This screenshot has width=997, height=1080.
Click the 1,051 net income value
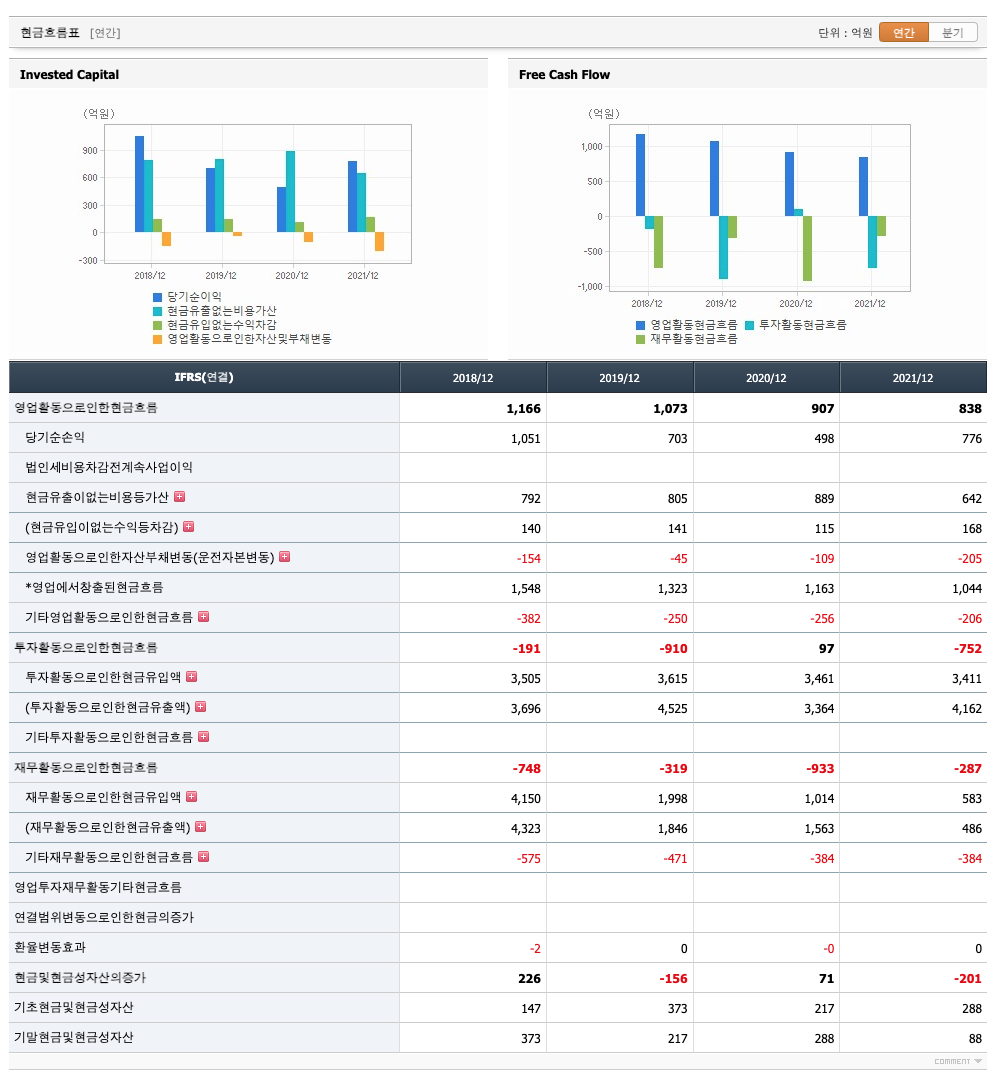(526, 439)
